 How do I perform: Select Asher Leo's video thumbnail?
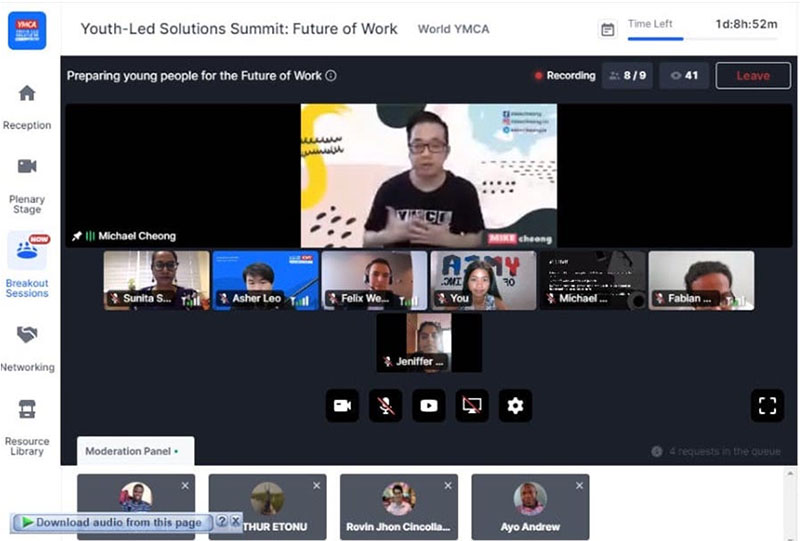pyautogui.click(x=266, y=280)
